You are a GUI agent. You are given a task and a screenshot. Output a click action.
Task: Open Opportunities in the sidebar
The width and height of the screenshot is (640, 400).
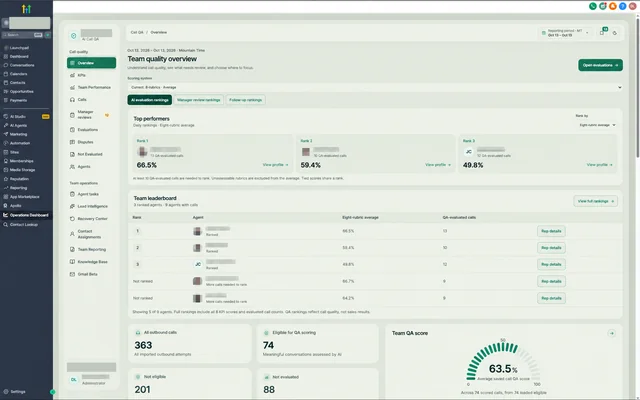pos(22,91)
